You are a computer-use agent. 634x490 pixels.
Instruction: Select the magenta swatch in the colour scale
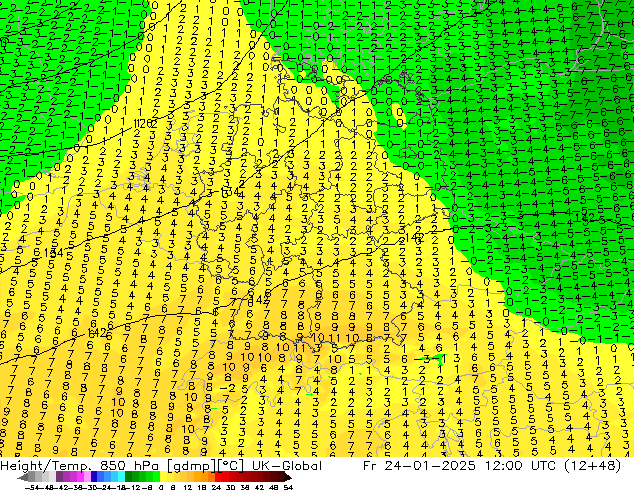80,477
